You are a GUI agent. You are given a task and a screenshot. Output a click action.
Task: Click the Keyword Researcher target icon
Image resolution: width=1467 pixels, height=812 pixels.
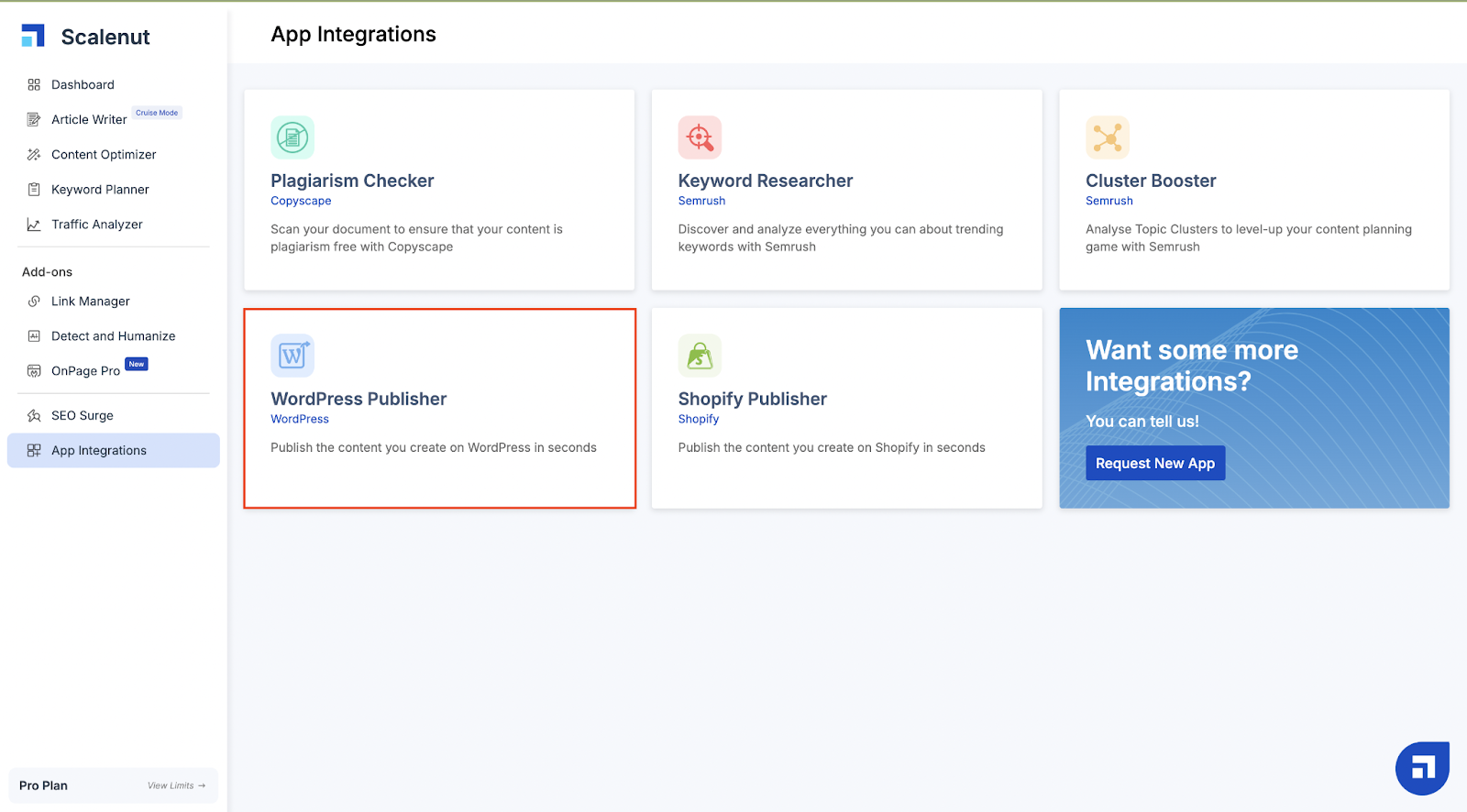tap(700, 137)
